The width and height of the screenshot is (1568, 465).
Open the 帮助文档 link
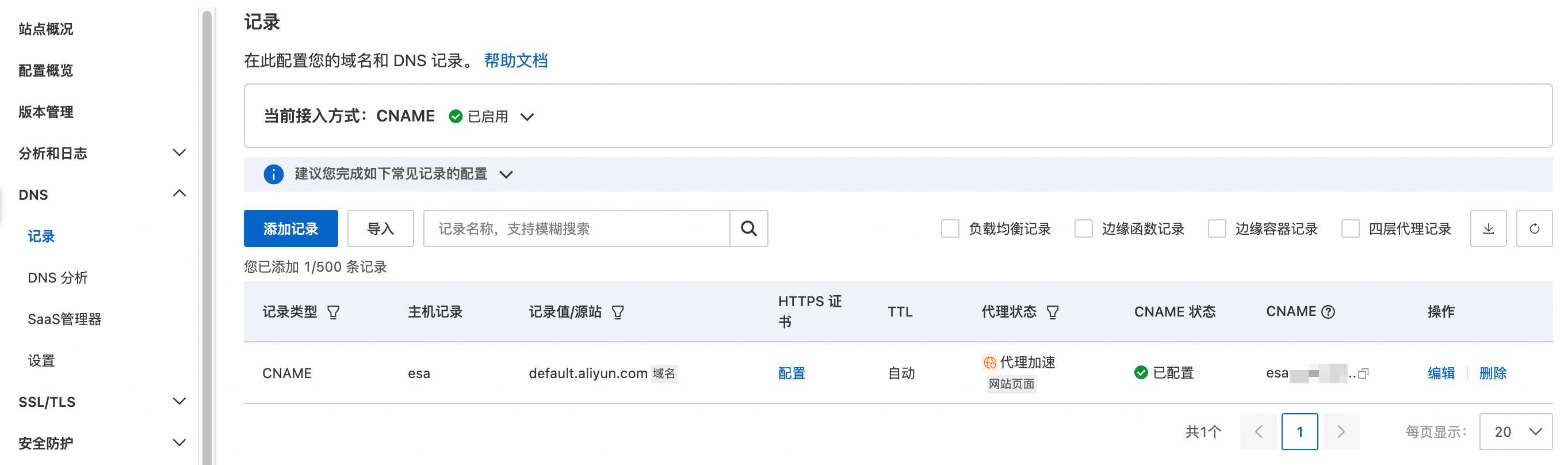tap(515, 60)
